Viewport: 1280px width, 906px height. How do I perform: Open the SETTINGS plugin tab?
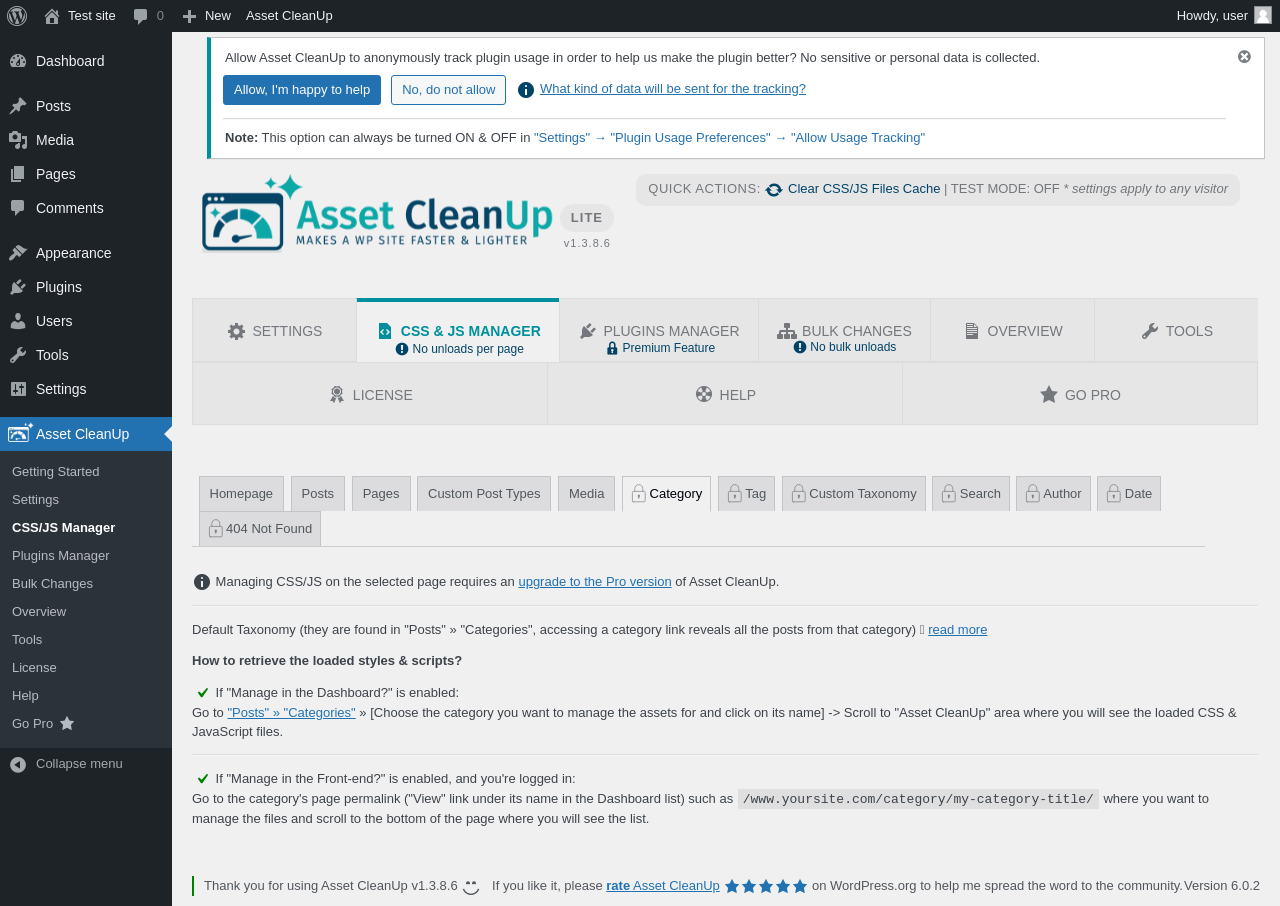[275, 331]
